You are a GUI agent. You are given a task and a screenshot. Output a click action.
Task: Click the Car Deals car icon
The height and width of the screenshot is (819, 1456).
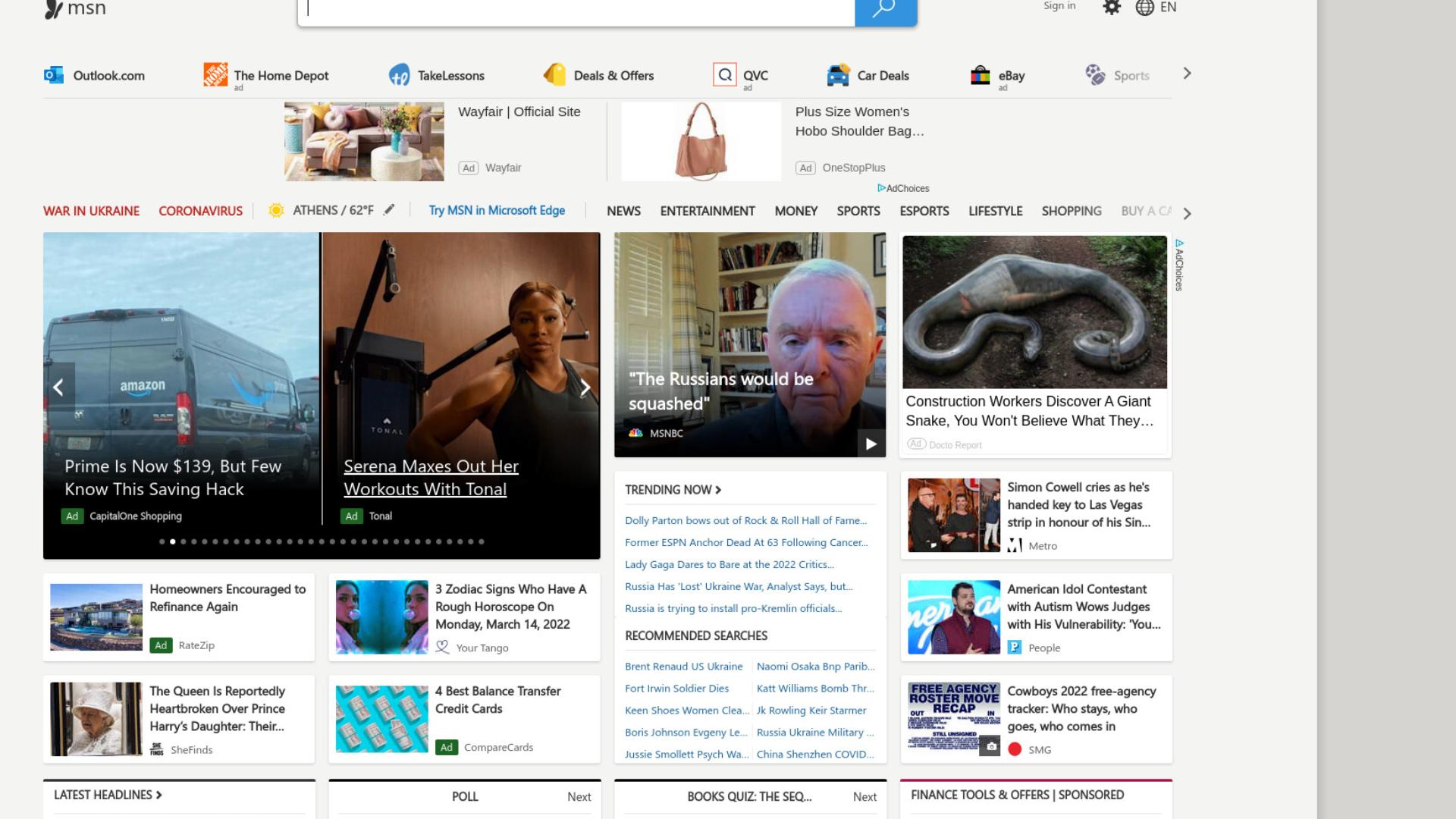click(x=838, y=75)
